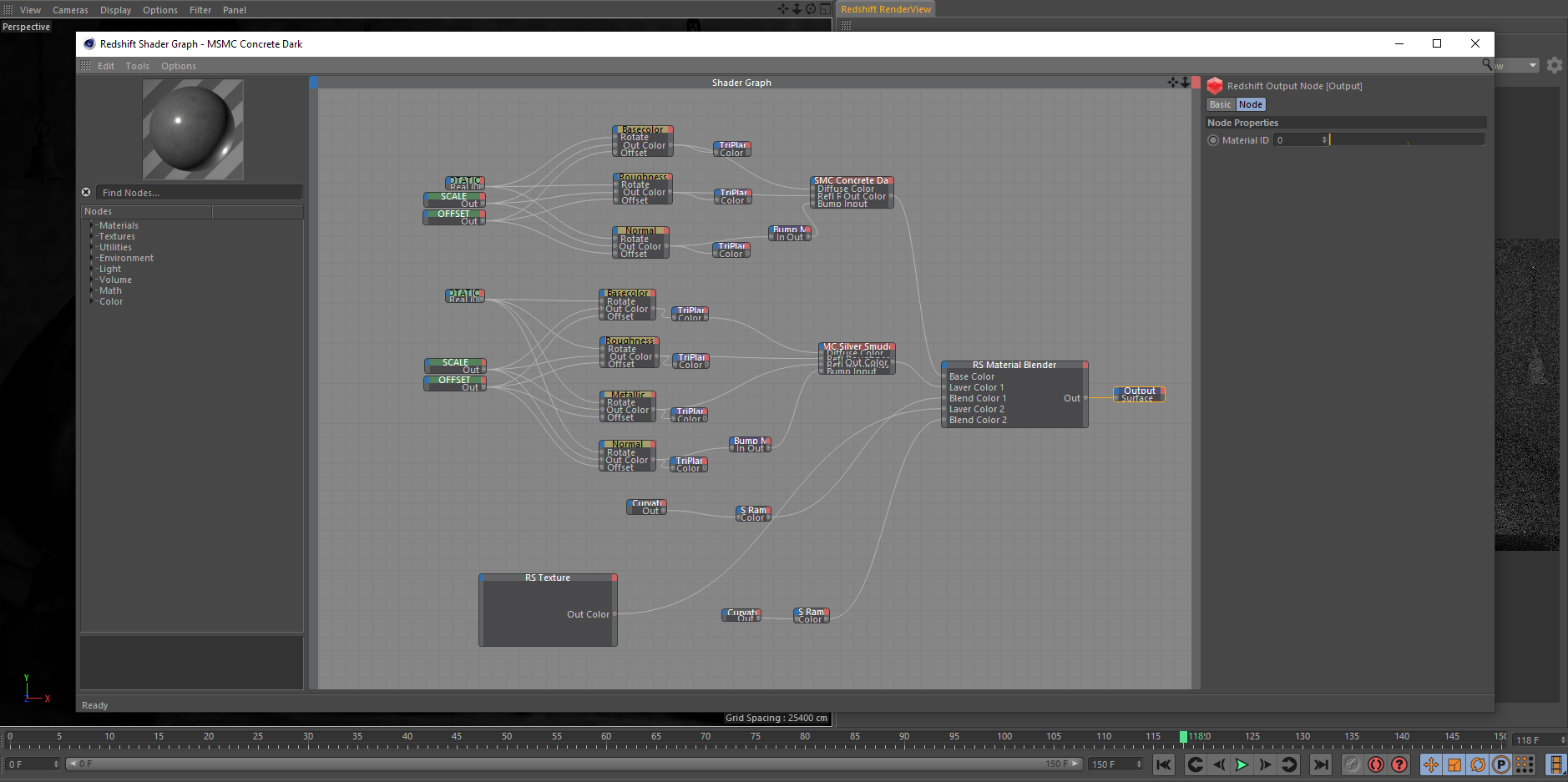Click the red question mark keyframe selection icon
The width and height of the screenshot is (1568, 782).
[x=1399, y=764]
